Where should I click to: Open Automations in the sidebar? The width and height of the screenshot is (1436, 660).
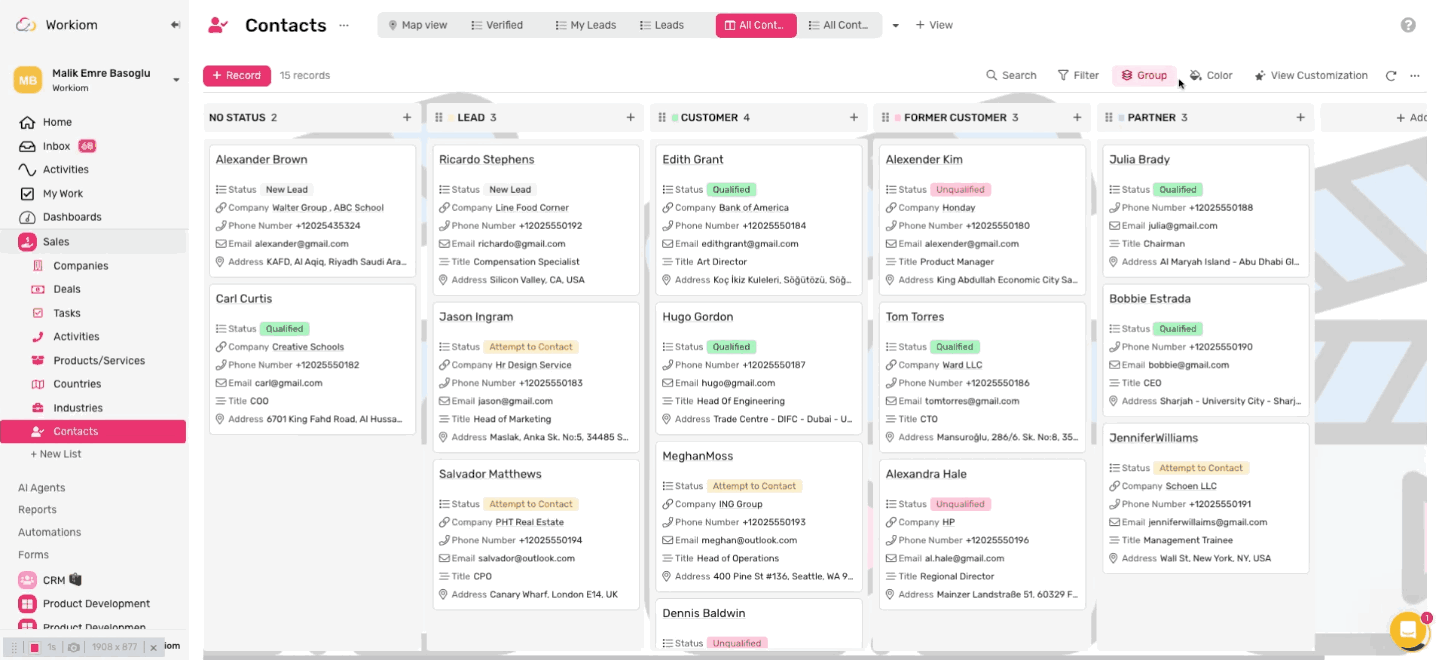[x=50, y=532]
